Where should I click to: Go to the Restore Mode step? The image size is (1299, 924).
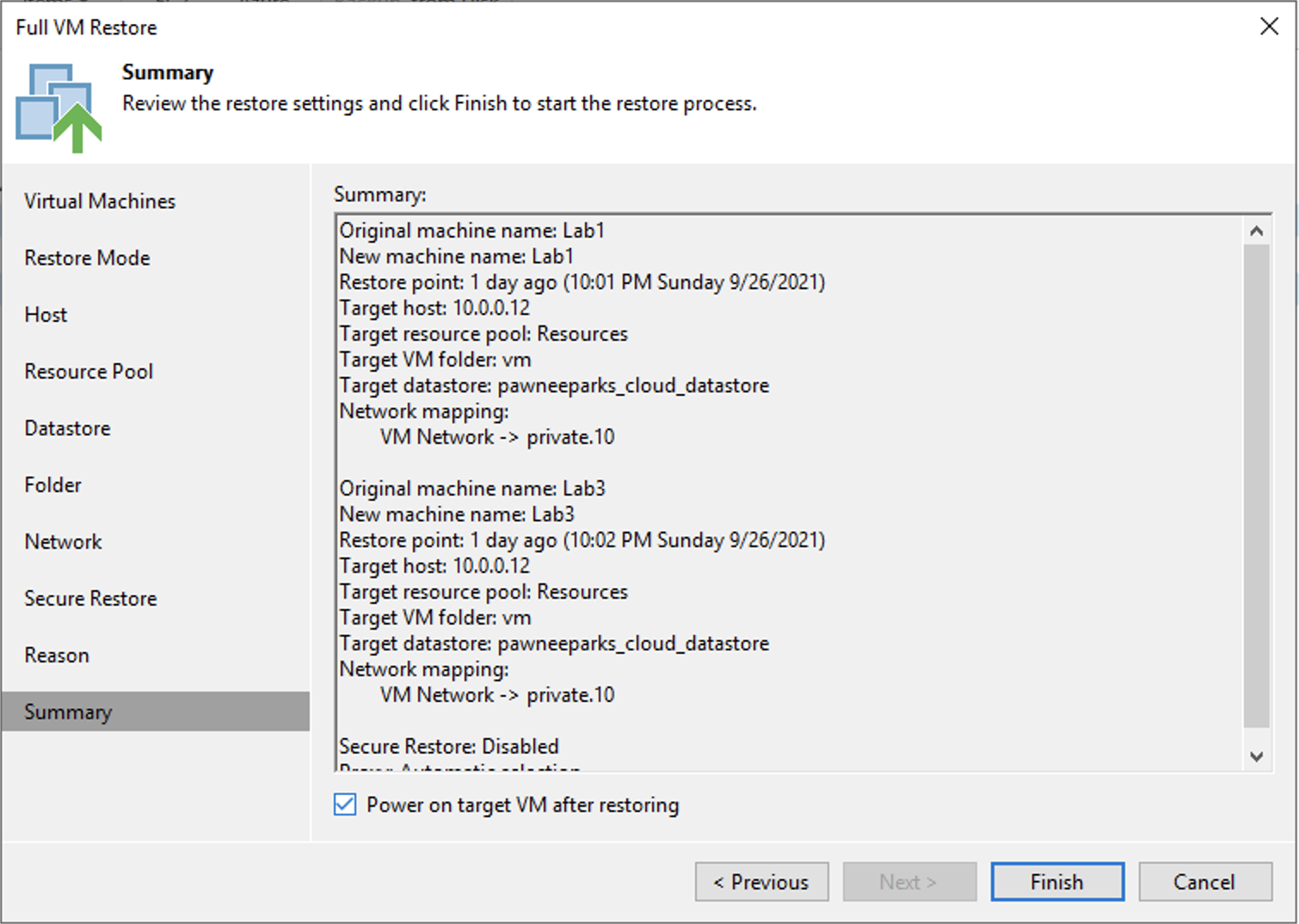pyautogui.click(x=87, y=257)
